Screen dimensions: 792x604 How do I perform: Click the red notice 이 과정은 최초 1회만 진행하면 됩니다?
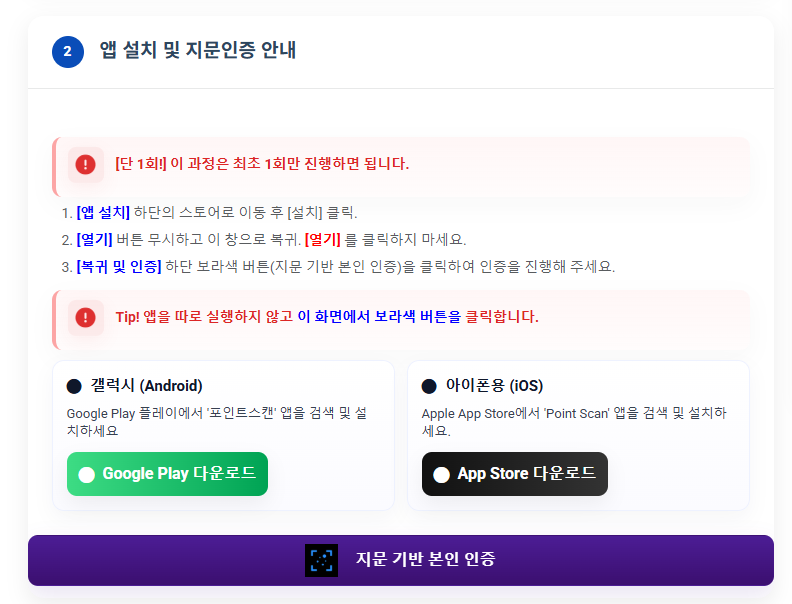point(289,164)
